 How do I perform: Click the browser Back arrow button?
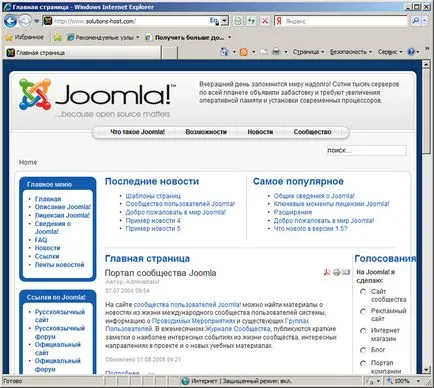[x=10, y=21]
